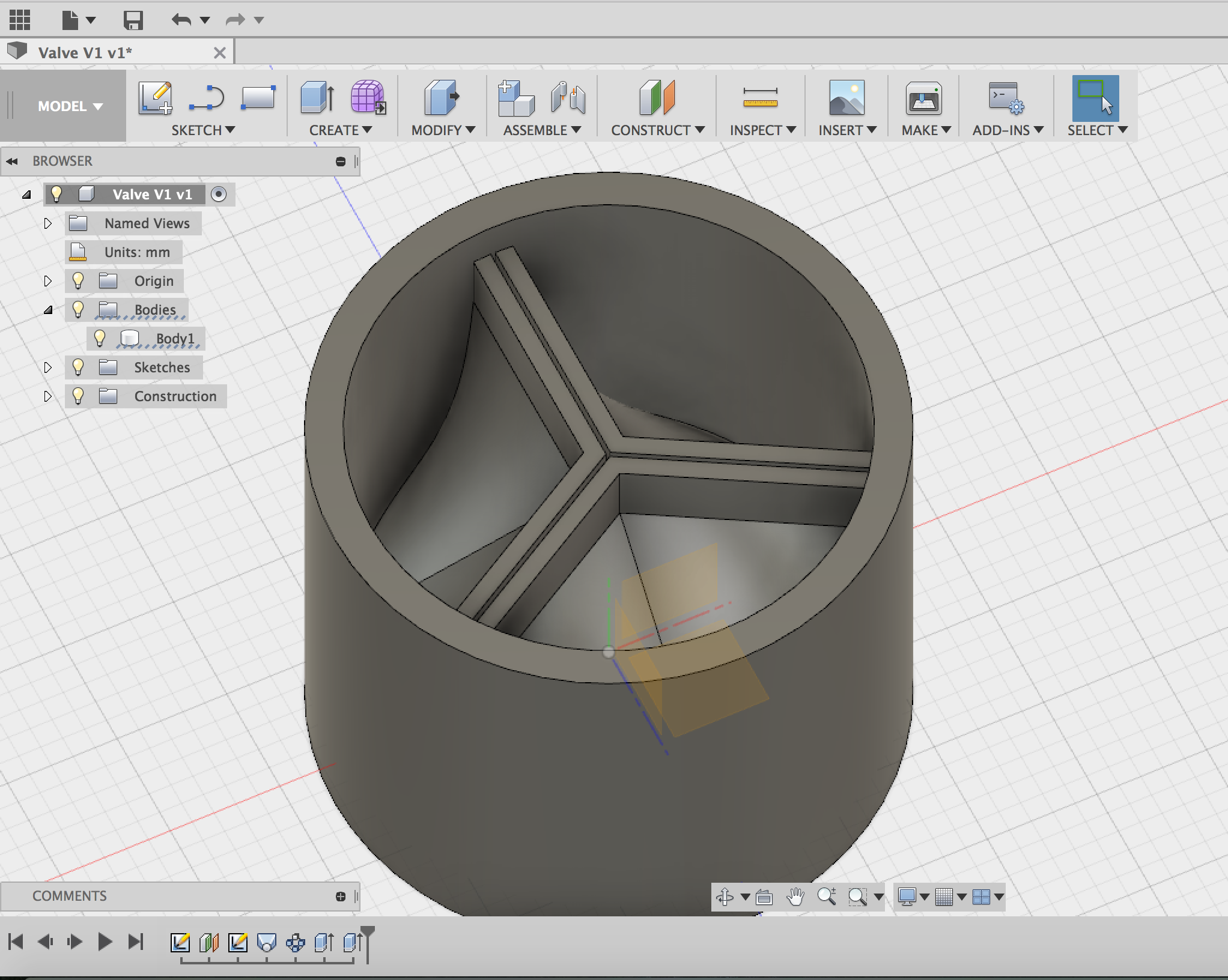The image size is (1228, 980).
Task: Select the Move feature in timeline
Action: (296, 943)
